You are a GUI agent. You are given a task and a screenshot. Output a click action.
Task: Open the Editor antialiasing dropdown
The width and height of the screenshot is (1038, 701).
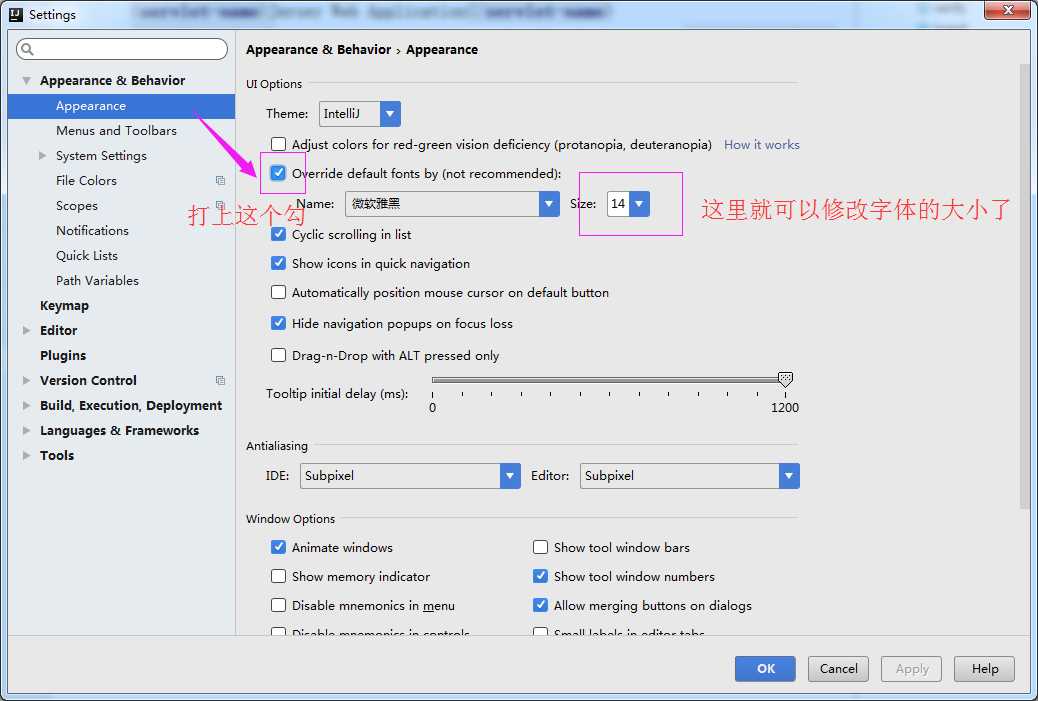tap(789, 476)
